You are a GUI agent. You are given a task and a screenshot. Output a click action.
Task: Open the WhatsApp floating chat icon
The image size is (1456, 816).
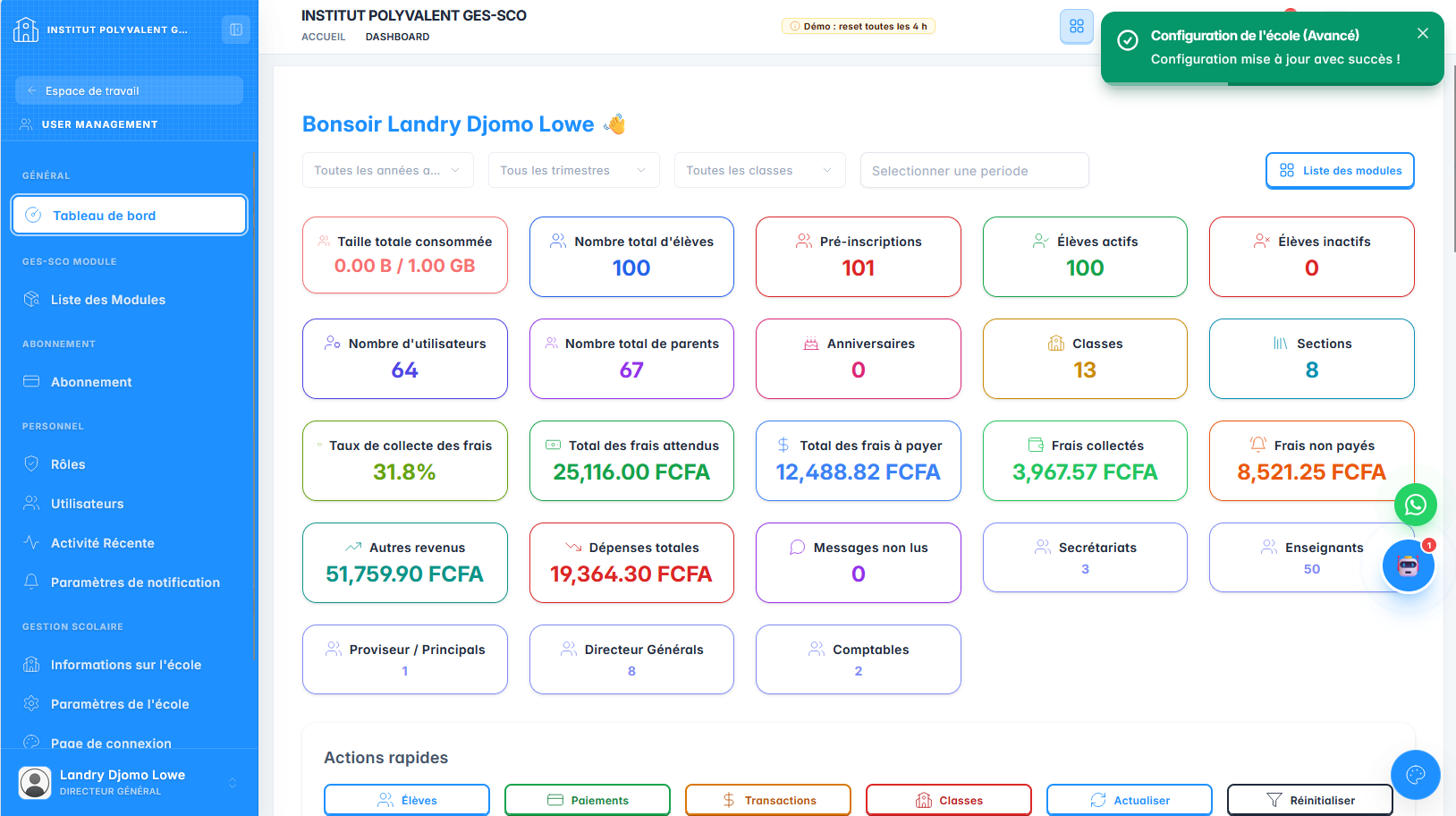tap(1416, 506)
